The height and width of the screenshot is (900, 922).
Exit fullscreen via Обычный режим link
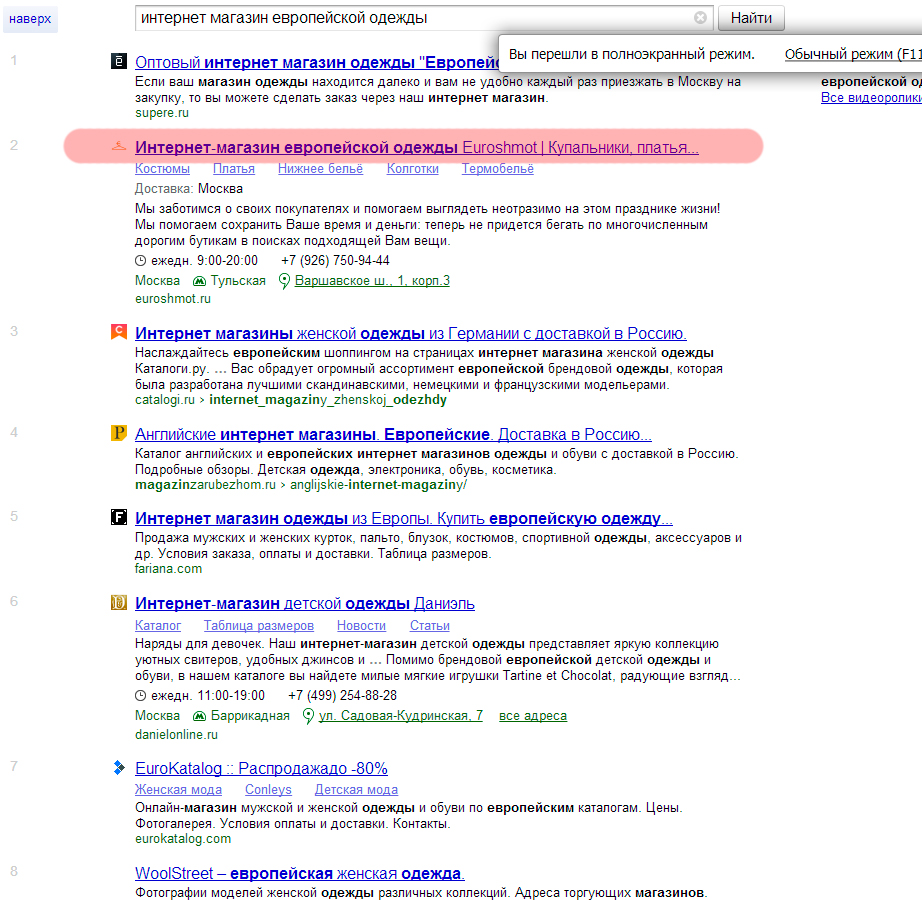[853, 54]
